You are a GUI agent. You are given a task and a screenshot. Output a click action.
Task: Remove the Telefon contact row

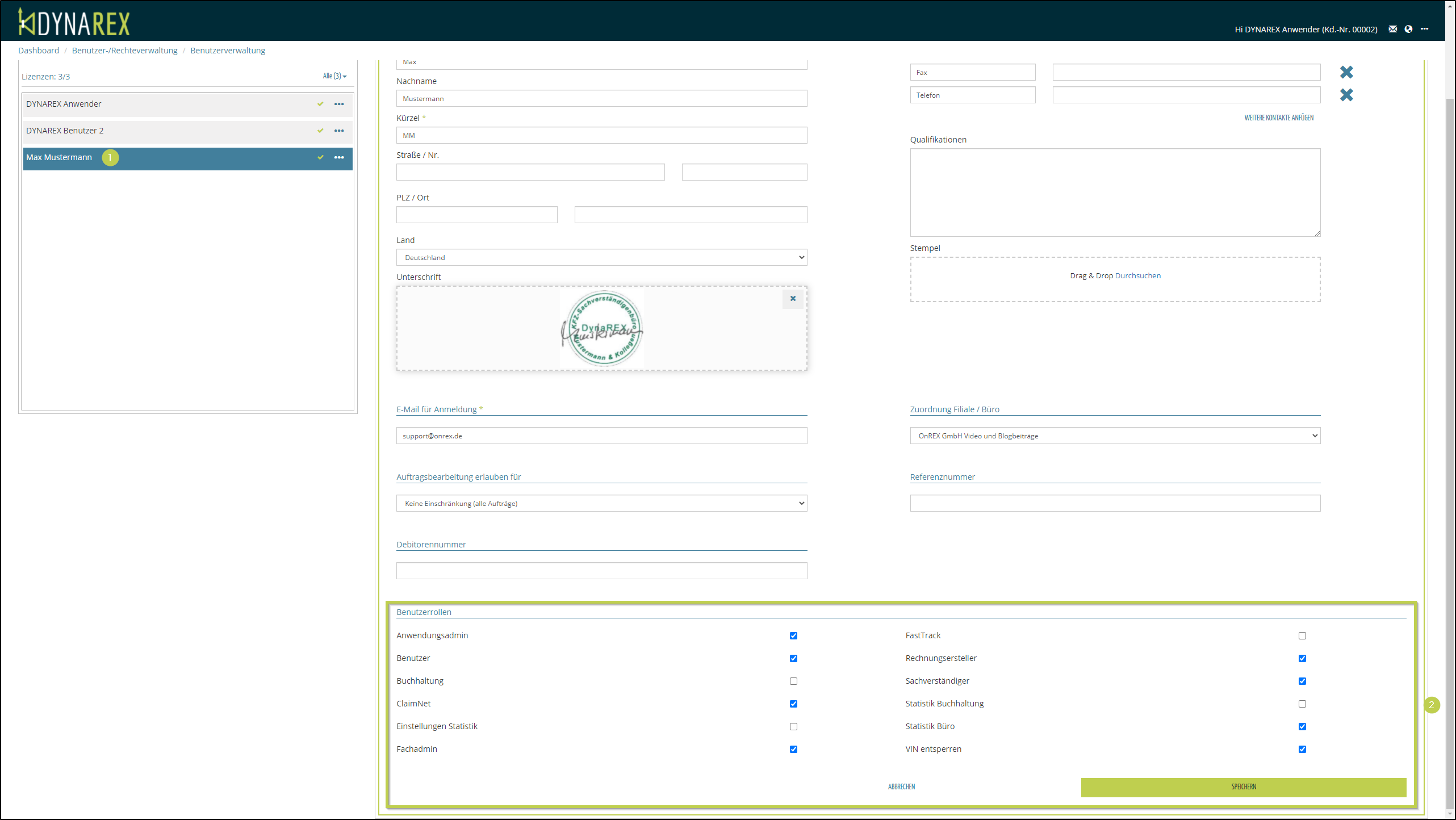point(1346,95)
